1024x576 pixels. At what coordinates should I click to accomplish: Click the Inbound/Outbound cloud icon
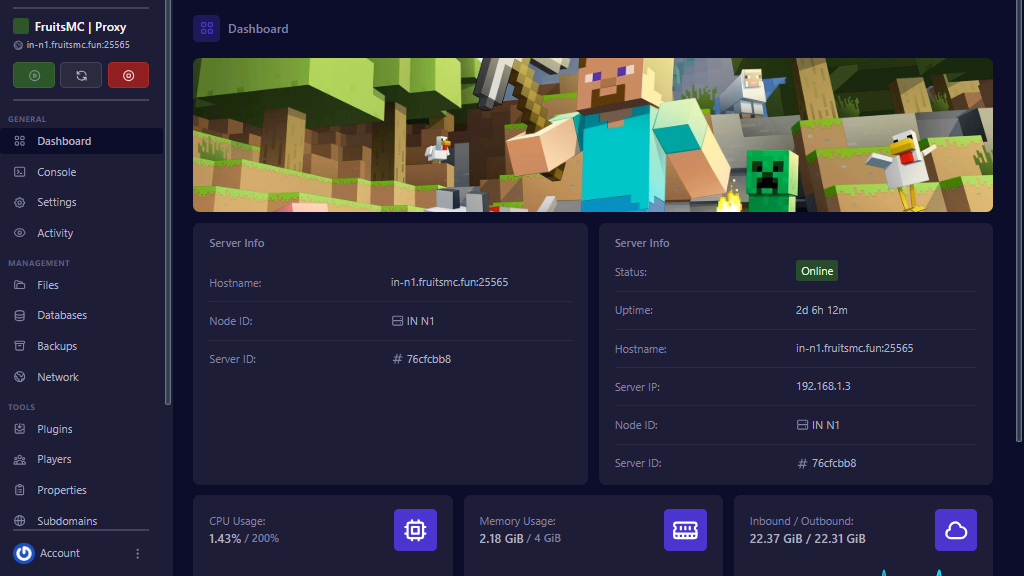tap(956, 530)
